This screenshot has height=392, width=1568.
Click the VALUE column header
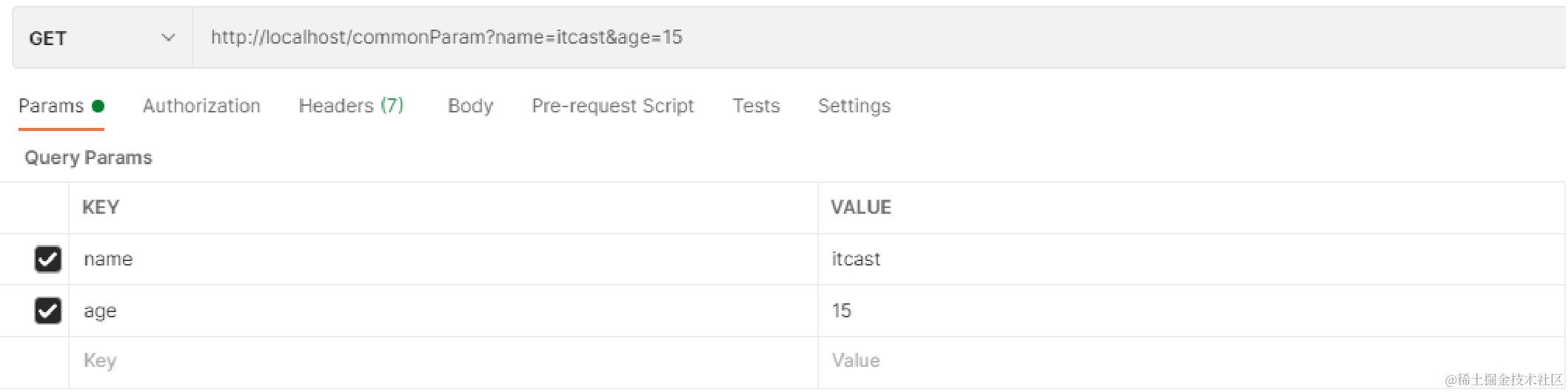[x=860, y=208]
